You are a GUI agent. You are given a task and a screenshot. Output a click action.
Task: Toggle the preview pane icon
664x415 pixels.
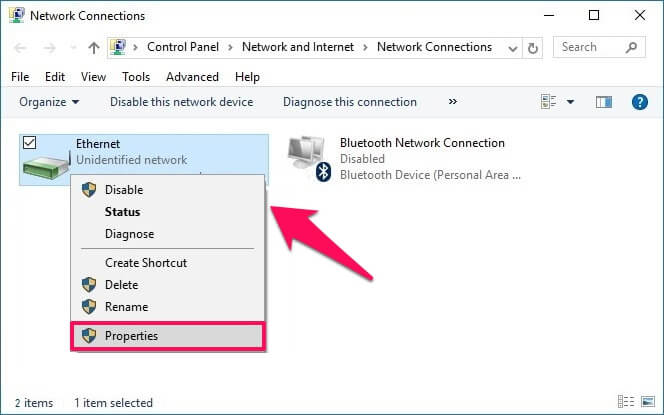(x=603, y=102)
